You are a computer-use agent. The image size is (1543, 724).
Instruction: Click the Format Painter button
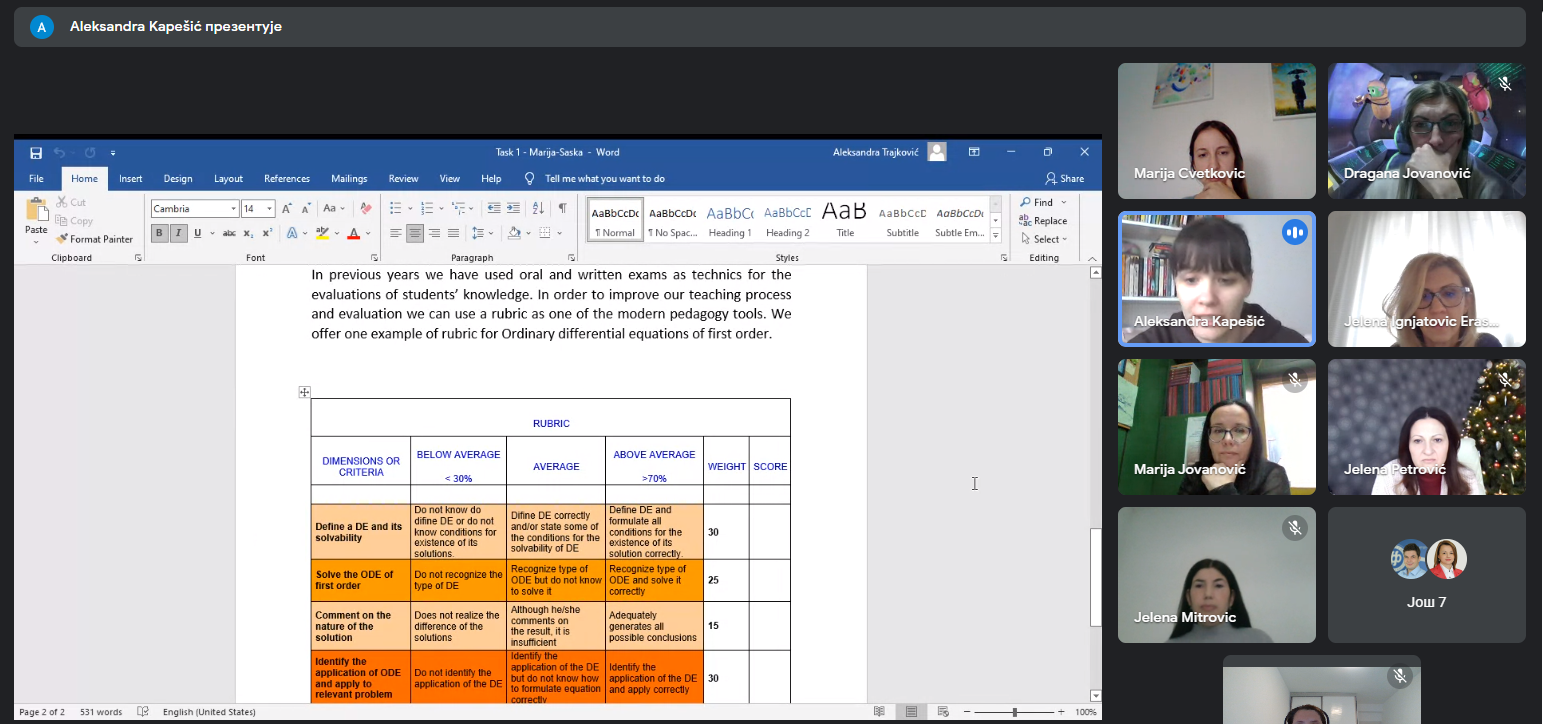click(x=95, y=239)
